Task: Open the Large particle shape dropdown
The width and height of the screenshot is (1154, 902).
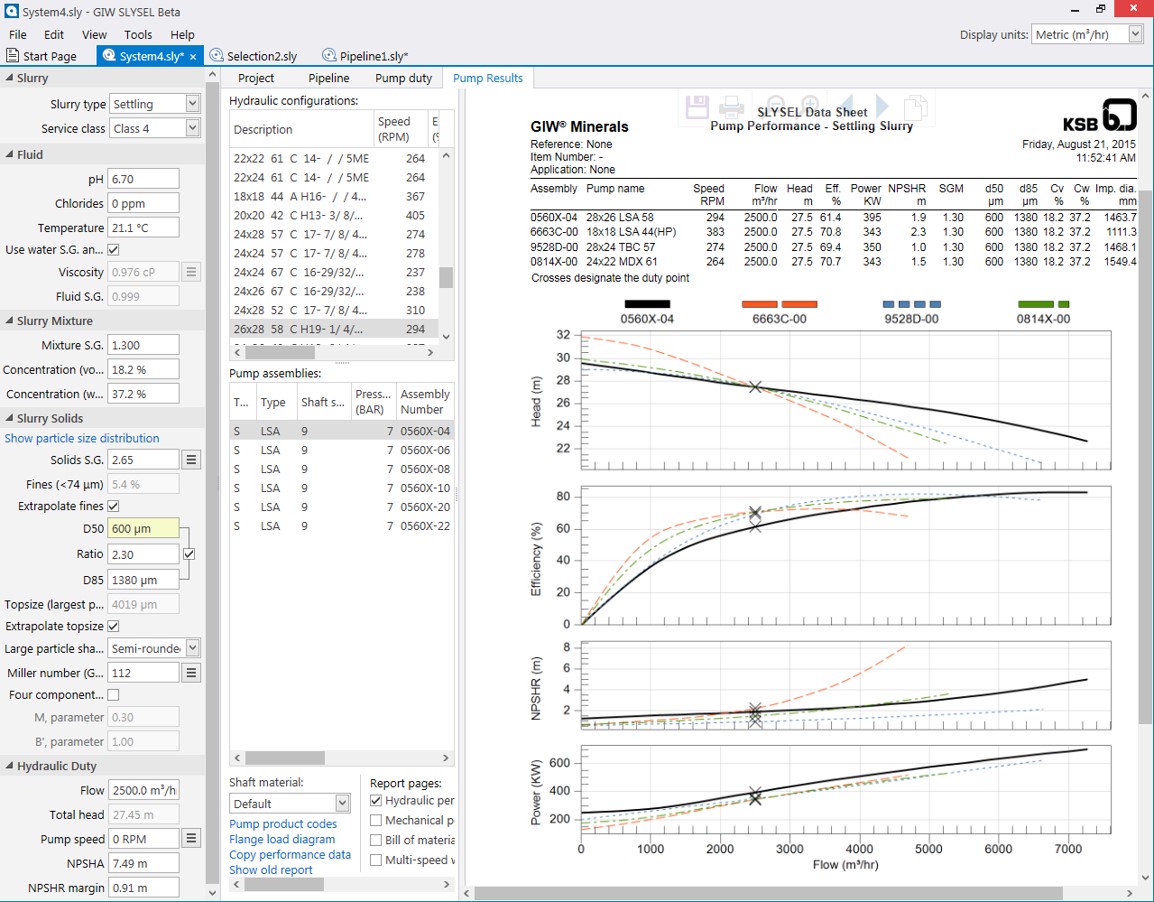Action: point(192,648)
